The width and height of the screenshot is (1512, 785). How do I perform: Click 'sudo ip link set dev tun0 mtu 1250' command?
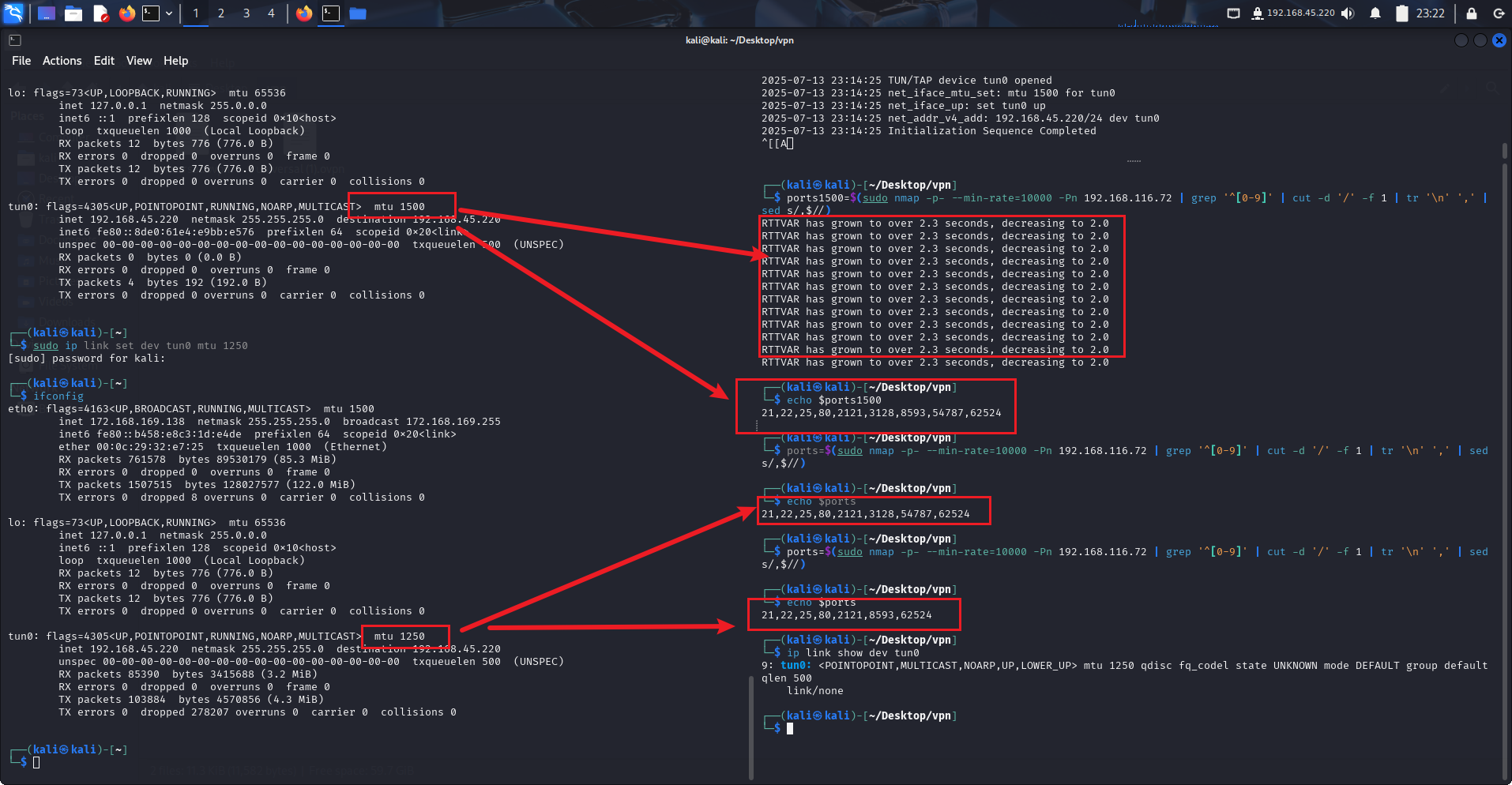tap(141, 346)
